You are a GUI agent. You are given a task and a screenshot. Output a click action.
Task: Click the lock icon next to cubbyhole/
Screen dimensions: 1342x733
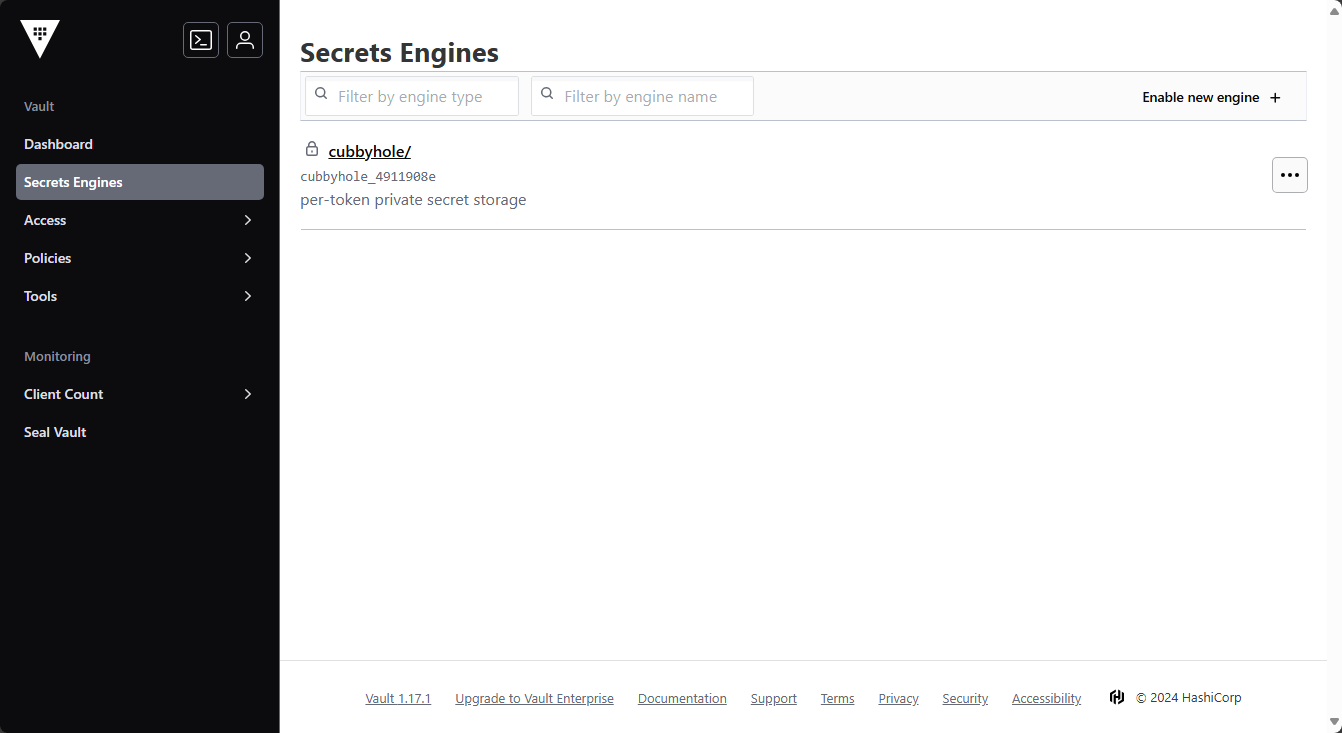[312, 149]
